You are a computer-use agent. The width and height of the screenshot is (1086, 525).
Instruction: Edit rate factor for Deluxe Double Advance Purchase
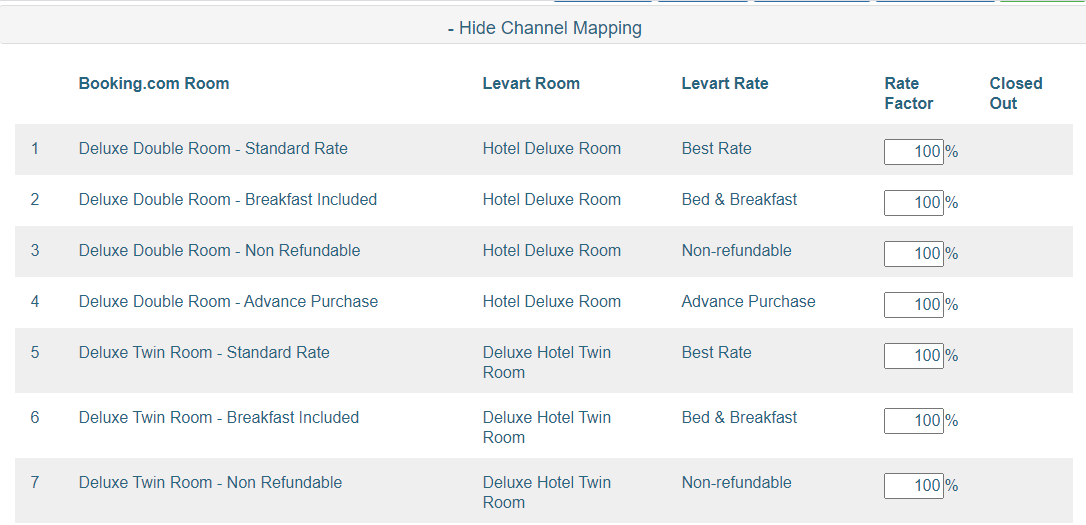[914, 305]
